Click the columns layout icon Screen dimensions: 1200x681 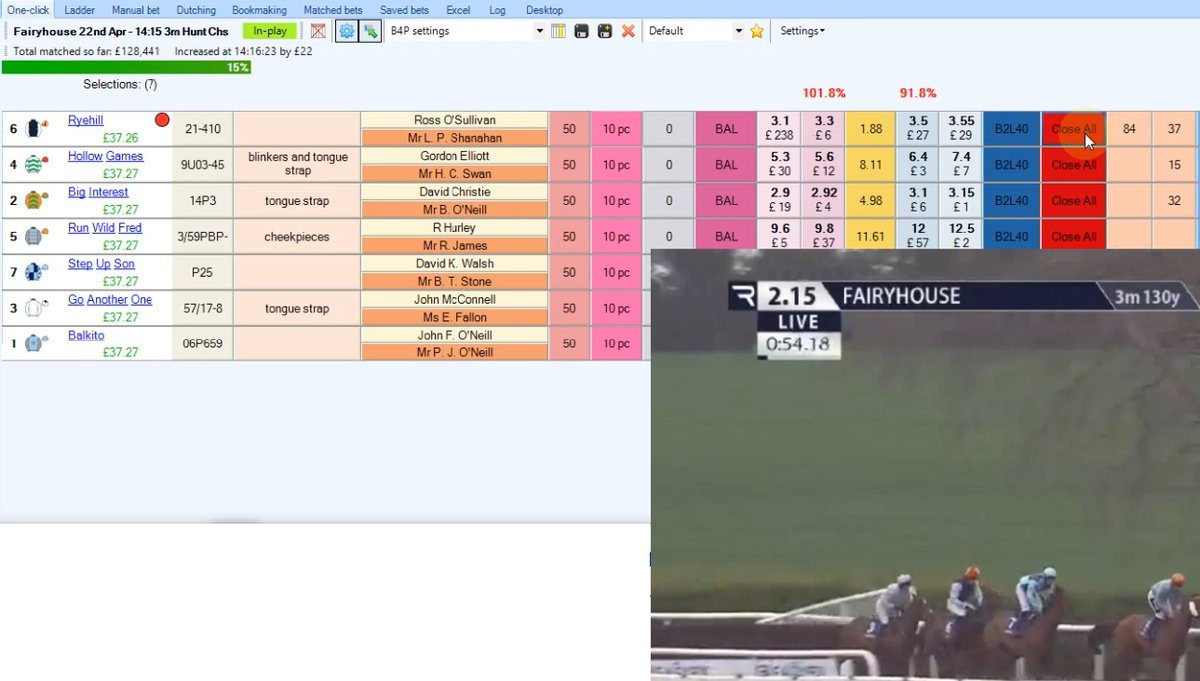[558, 31]
